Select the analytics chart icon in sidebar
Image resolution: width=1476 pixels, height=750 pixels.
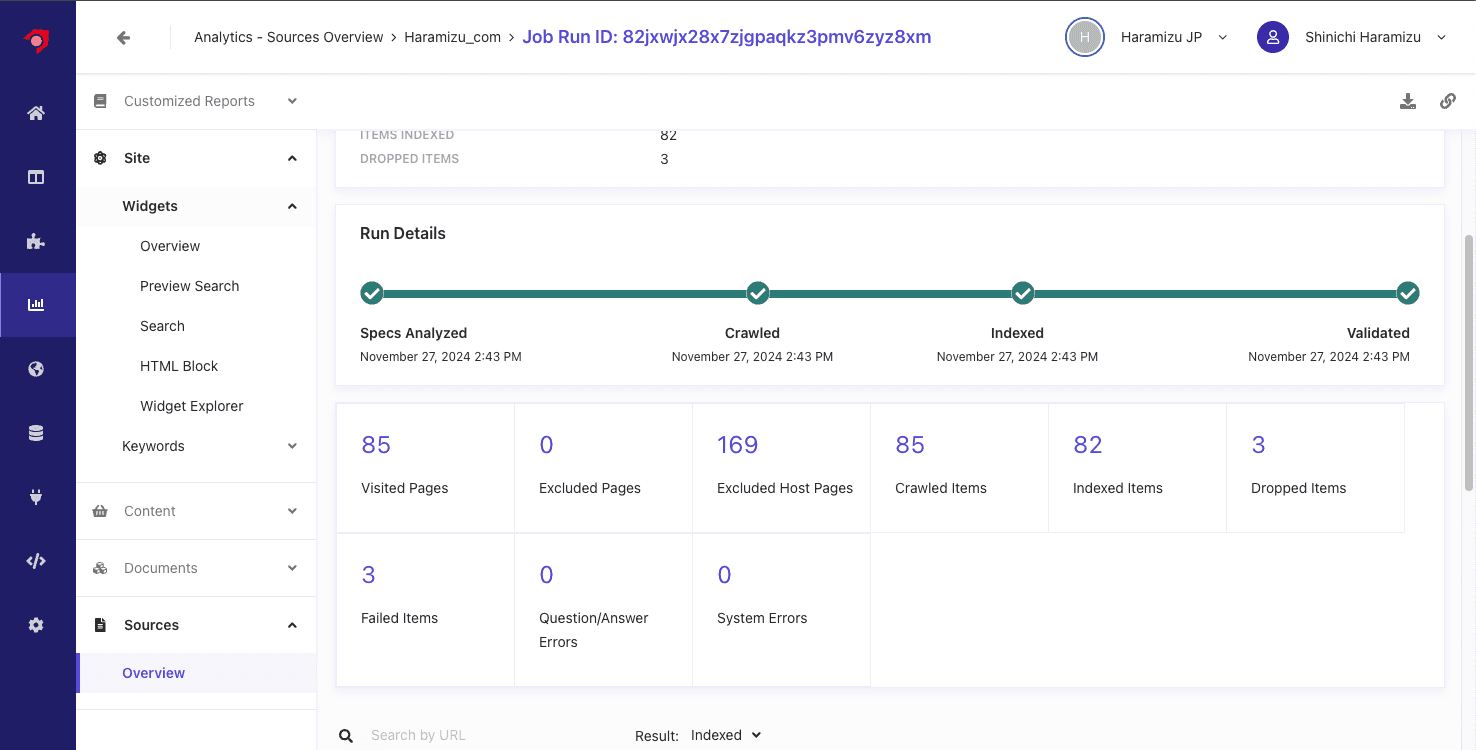(36, 305)
